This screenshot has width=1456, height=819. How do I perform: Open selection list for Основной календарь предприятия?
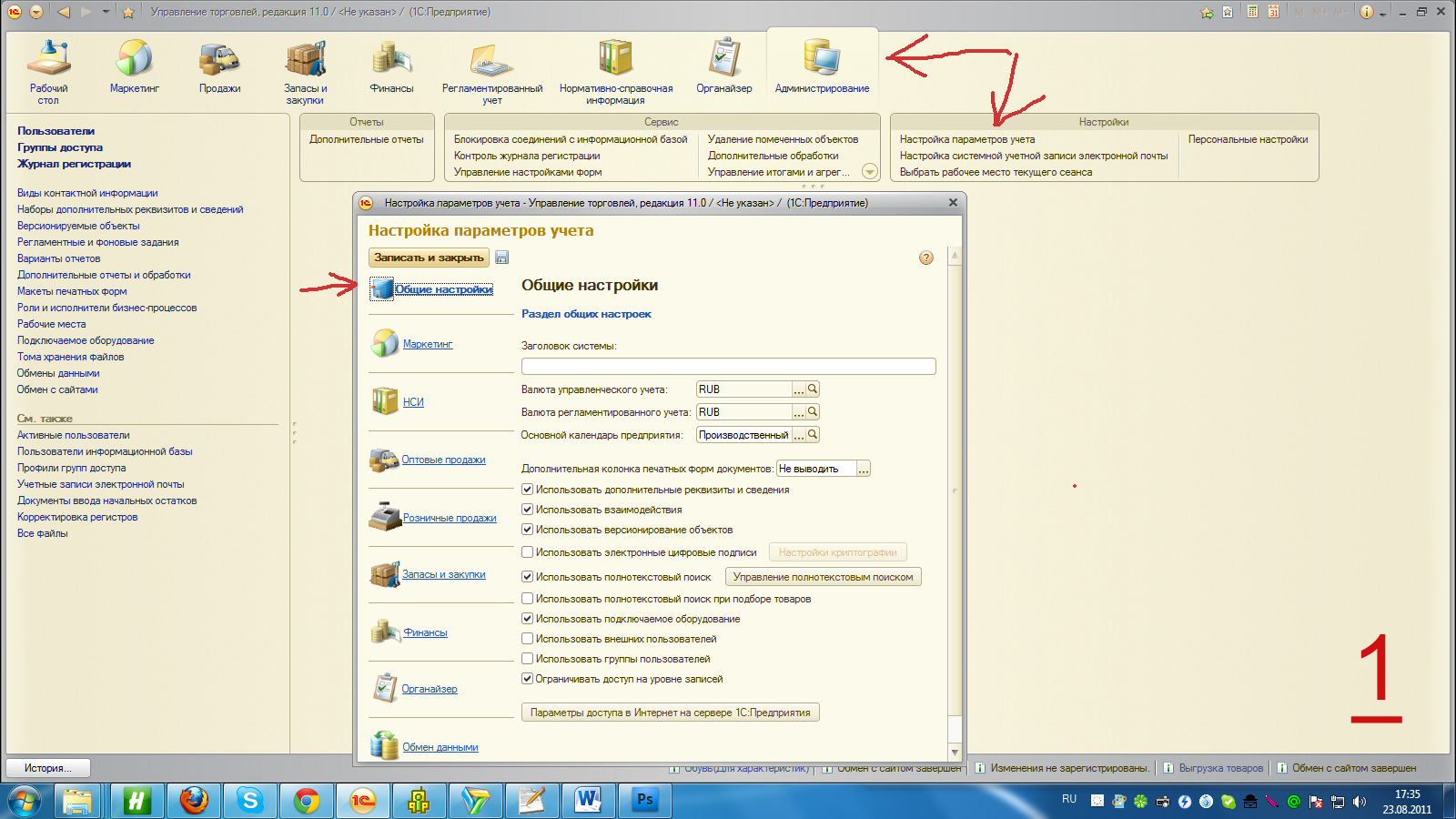799,435
